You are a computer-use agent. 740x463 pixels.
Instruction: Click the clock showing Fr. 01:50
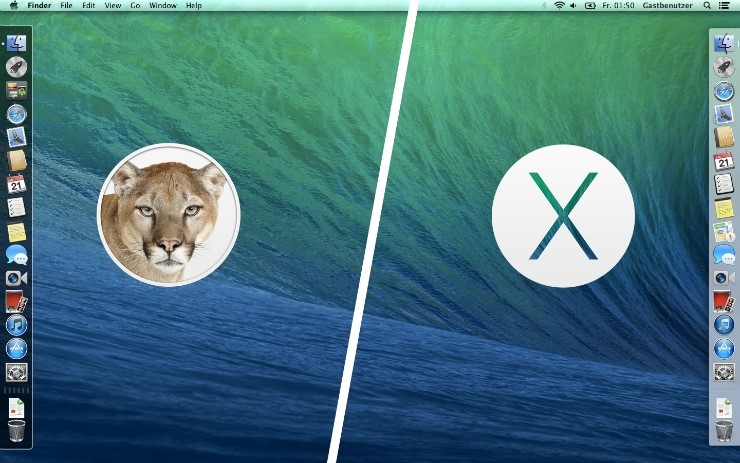(x=618, y=6)
